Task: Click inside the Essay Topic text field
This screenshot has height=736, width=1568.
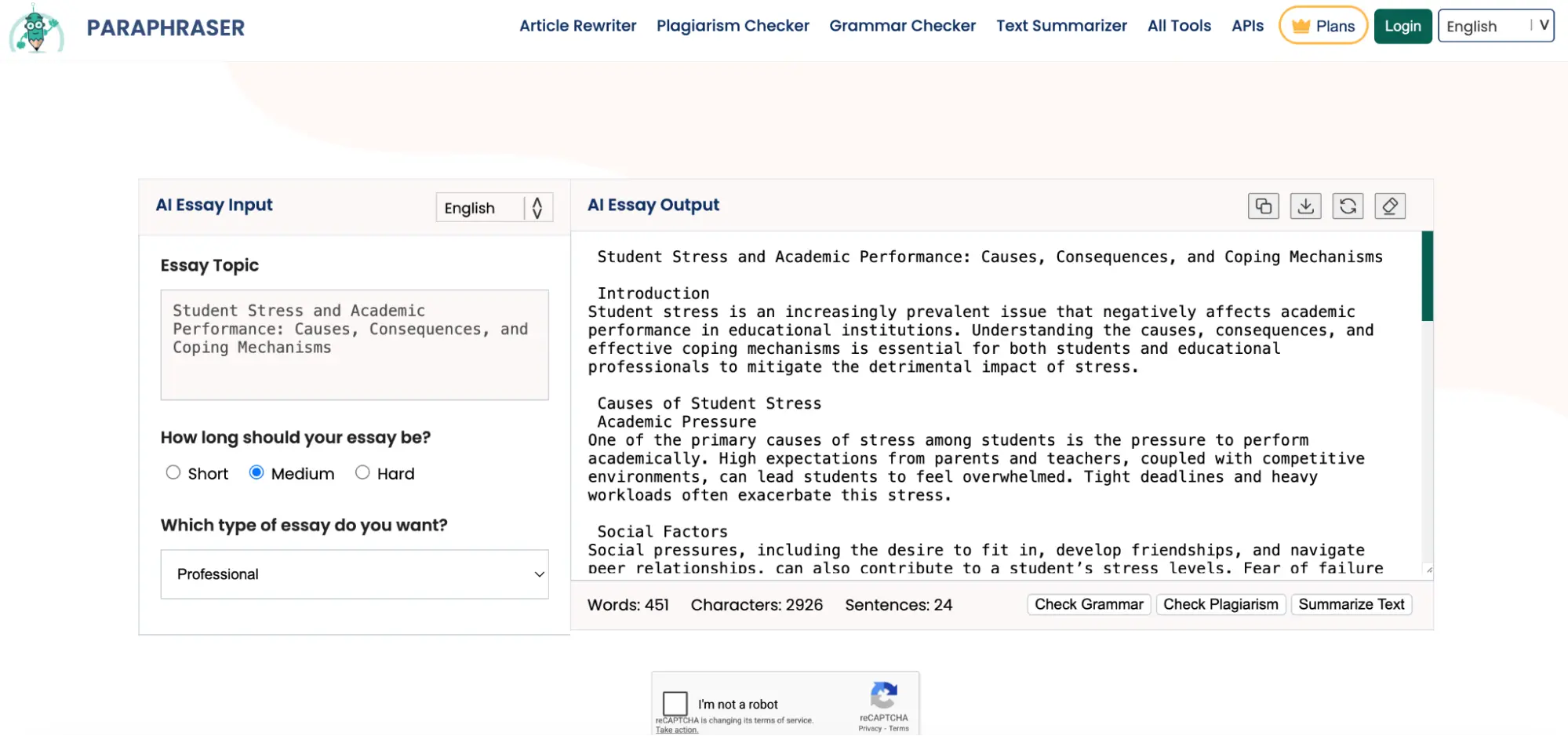Action: [355, 345]
